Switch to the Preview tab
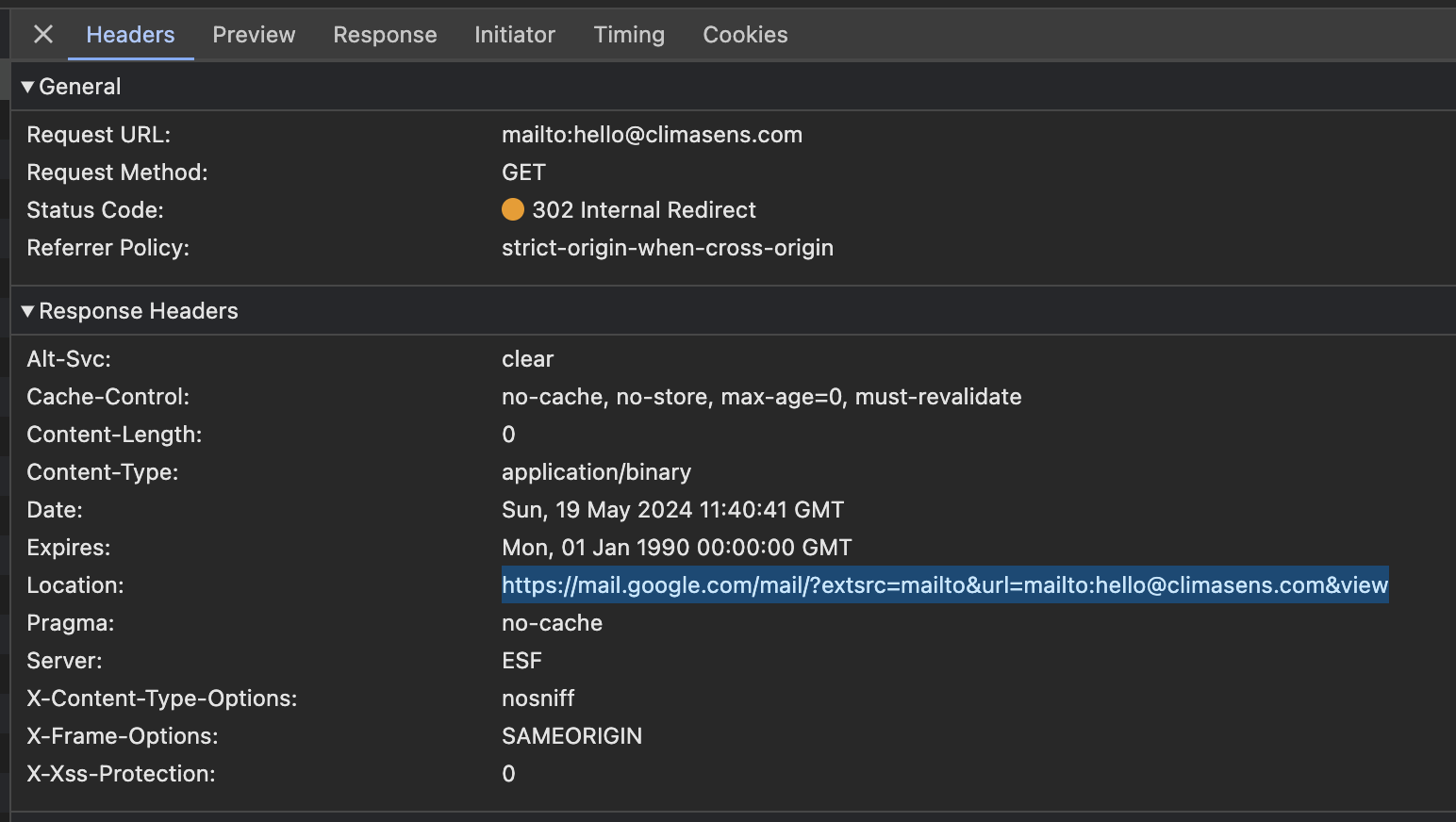The height and width of the screenshot is (822, 1456). click(x=254, y=35)
